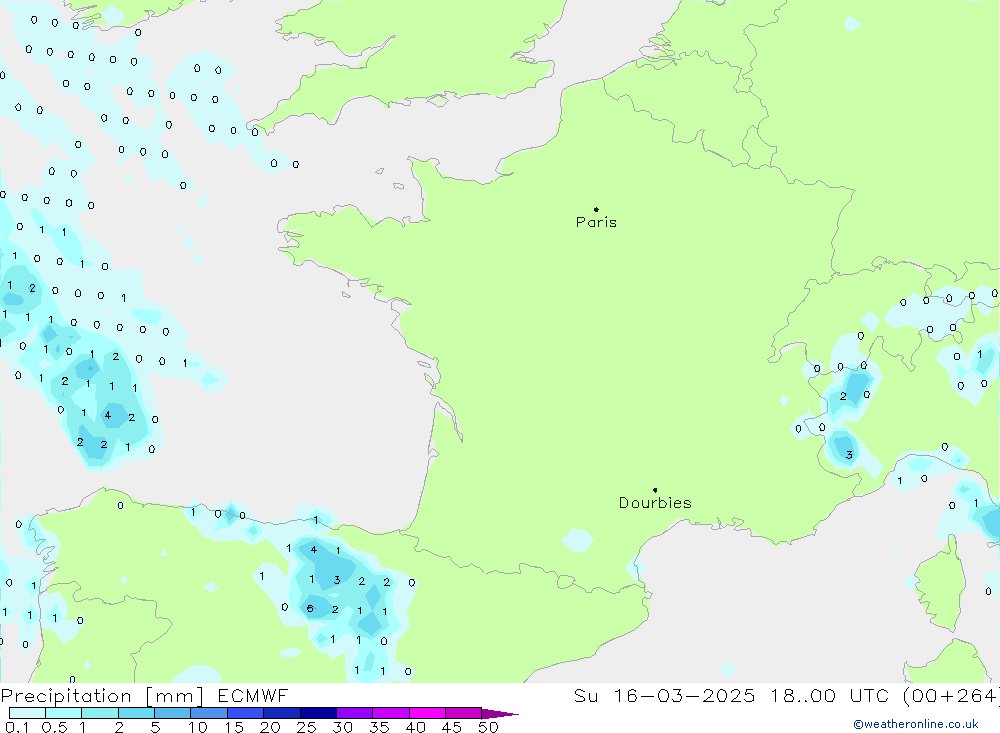Image resolution: width=1000 pixels, height=733 pixels.
Task: Pick the 2–5 mm legend swatch
Action: click(x=136, y=713)
